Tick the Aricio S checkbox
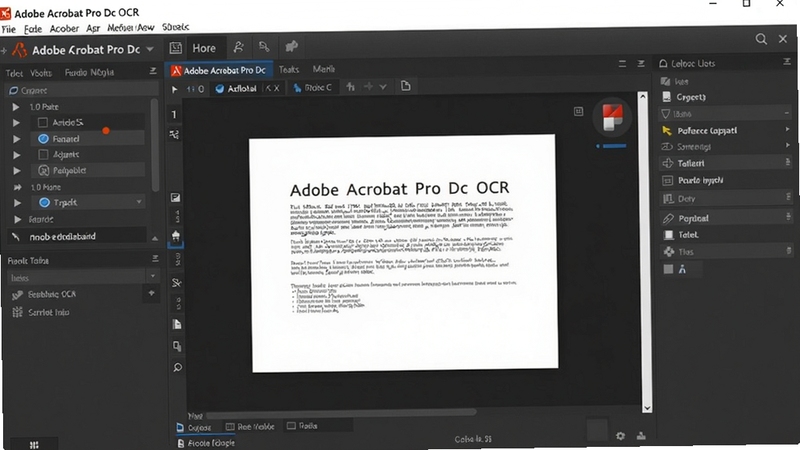 pos(43,122)
